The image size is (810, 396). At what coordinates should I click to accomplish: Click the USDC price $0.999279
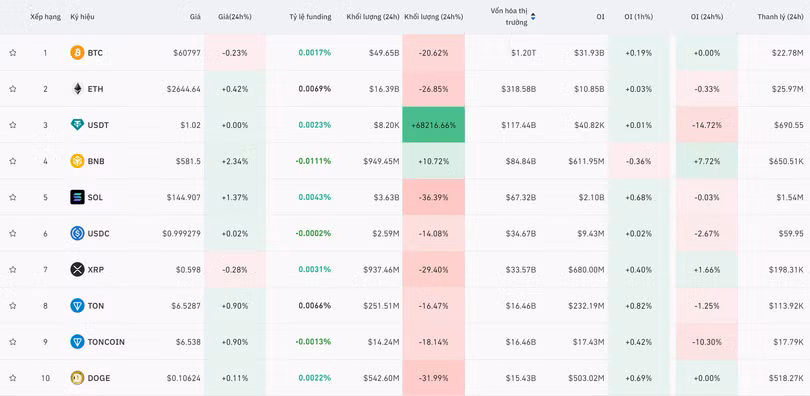point(181,233)
